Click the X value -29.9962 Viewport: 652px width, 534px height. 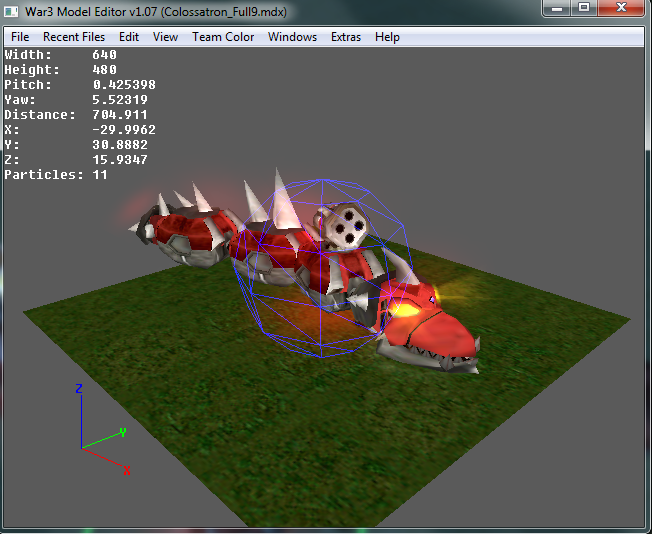[x=124, y=129]
